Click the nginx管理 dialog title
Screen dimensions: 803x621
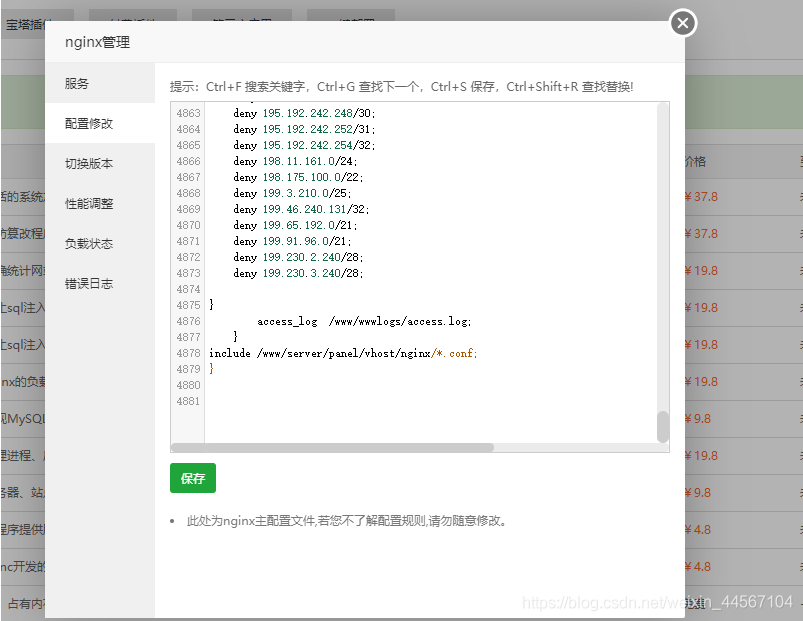point(97,42)
